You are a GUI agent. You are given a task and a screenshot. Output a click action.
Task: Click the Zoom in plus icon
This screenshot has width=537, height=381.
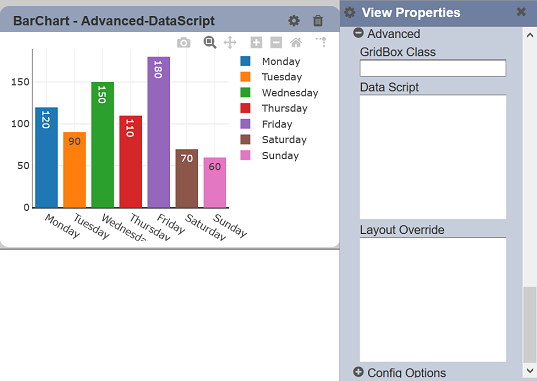[x=256, y=42]
